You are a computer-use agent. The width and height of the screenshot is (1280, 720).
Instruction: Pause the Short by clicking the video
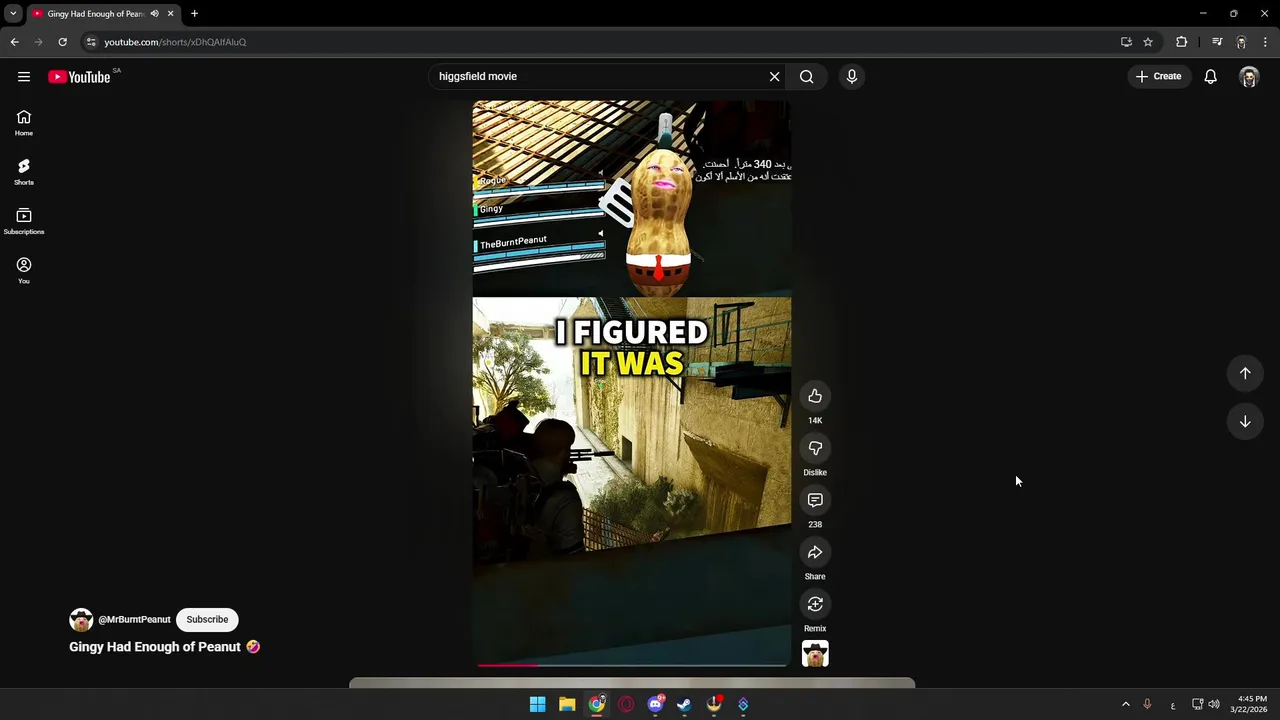(x=632, y=382)
